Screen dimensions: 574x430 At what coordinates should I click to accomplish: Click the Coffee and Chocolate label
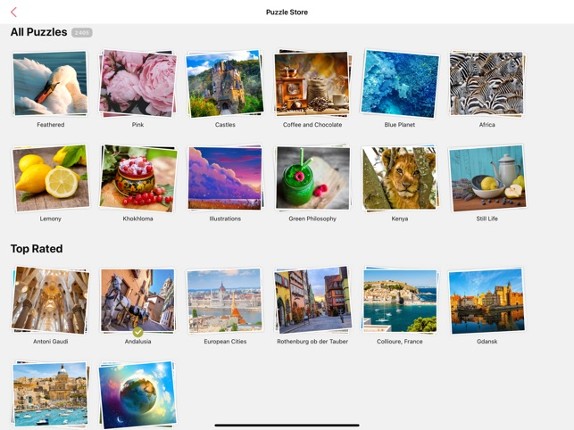pyautogui.click(x=312, y=125)
